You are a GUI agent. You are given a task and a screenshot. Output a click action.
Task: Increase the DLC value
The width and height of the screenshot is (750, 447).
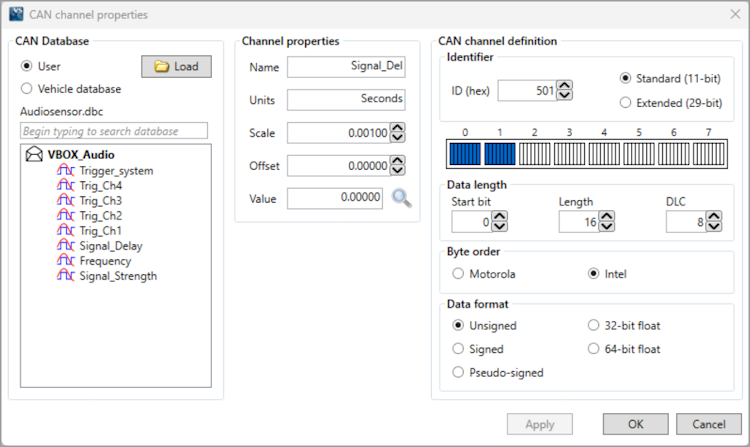(x=714, y=217)
